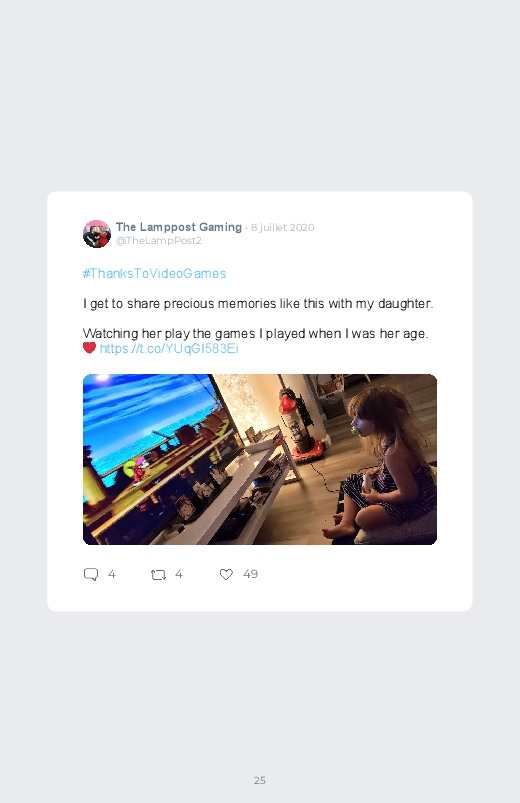Screen dimensions: 520x803
Task: Open the #ThanksToVideoGames hashtag
Action: click(154, 273)
